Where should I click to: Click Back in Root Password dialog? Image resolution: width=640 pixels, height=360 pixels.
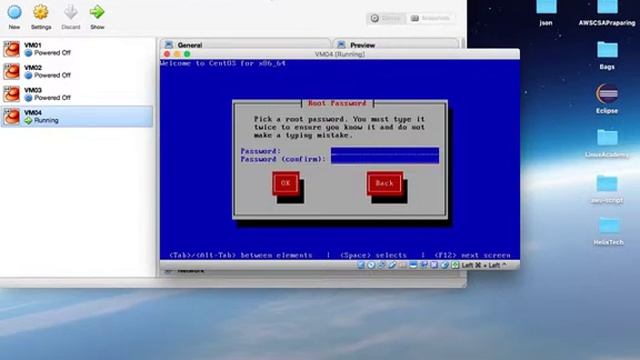pos(384,183)
